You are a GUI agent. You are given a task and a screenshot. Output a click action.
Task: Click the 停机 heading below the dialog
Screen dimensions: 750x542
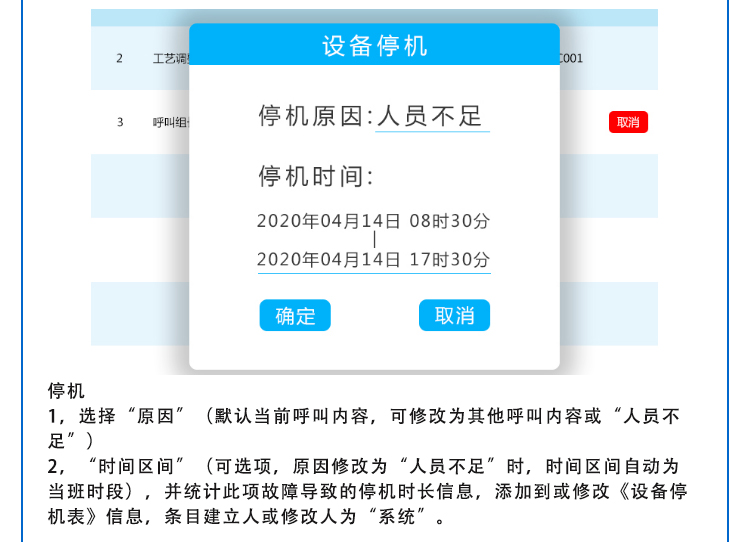tap(66, 391)
